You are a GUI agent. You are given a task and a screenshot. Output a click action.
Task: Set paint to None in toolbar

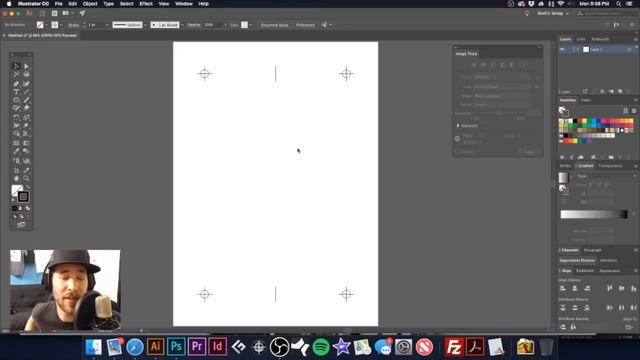coord(28,208)
